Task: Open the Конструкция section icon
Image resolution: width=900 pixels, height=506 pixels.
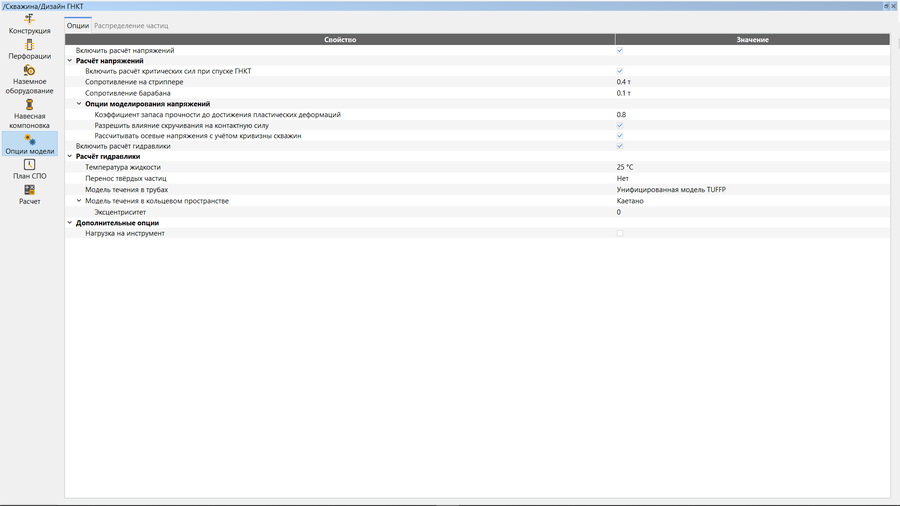Action: coord(29,19)
